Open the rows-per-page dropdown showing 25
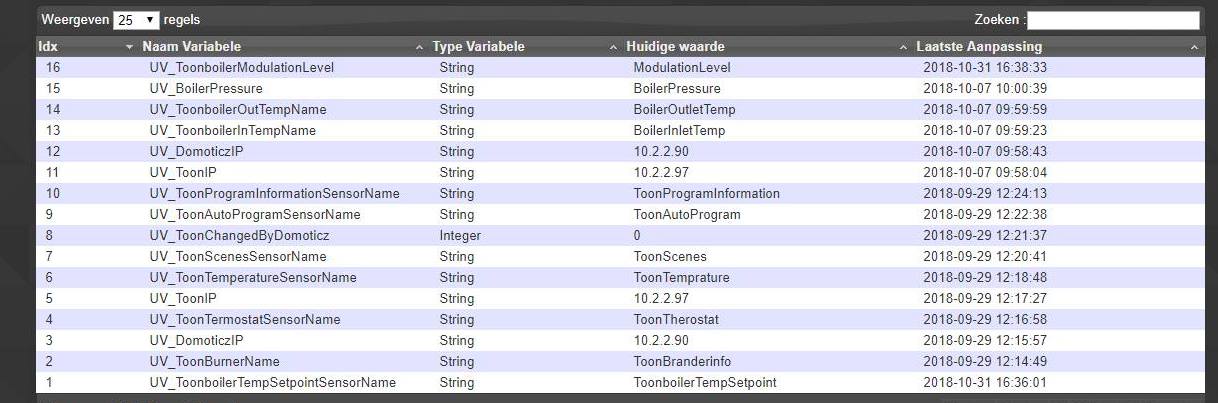Viewport: 1218px width, 403px height. (136, 19)
